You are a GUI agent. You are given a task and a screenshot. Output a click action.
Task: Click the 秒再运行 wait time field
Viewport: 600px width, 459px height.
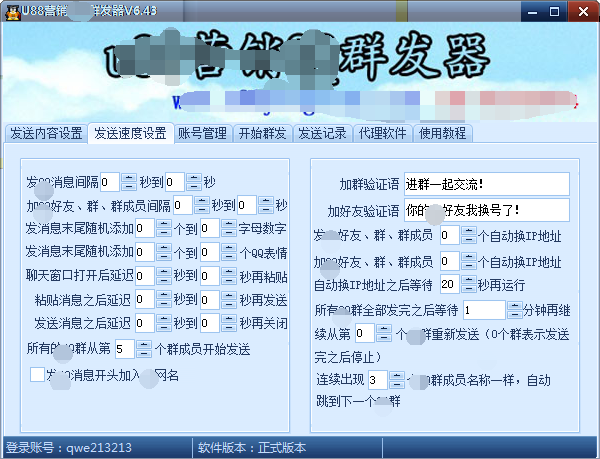tap(450, 284)
